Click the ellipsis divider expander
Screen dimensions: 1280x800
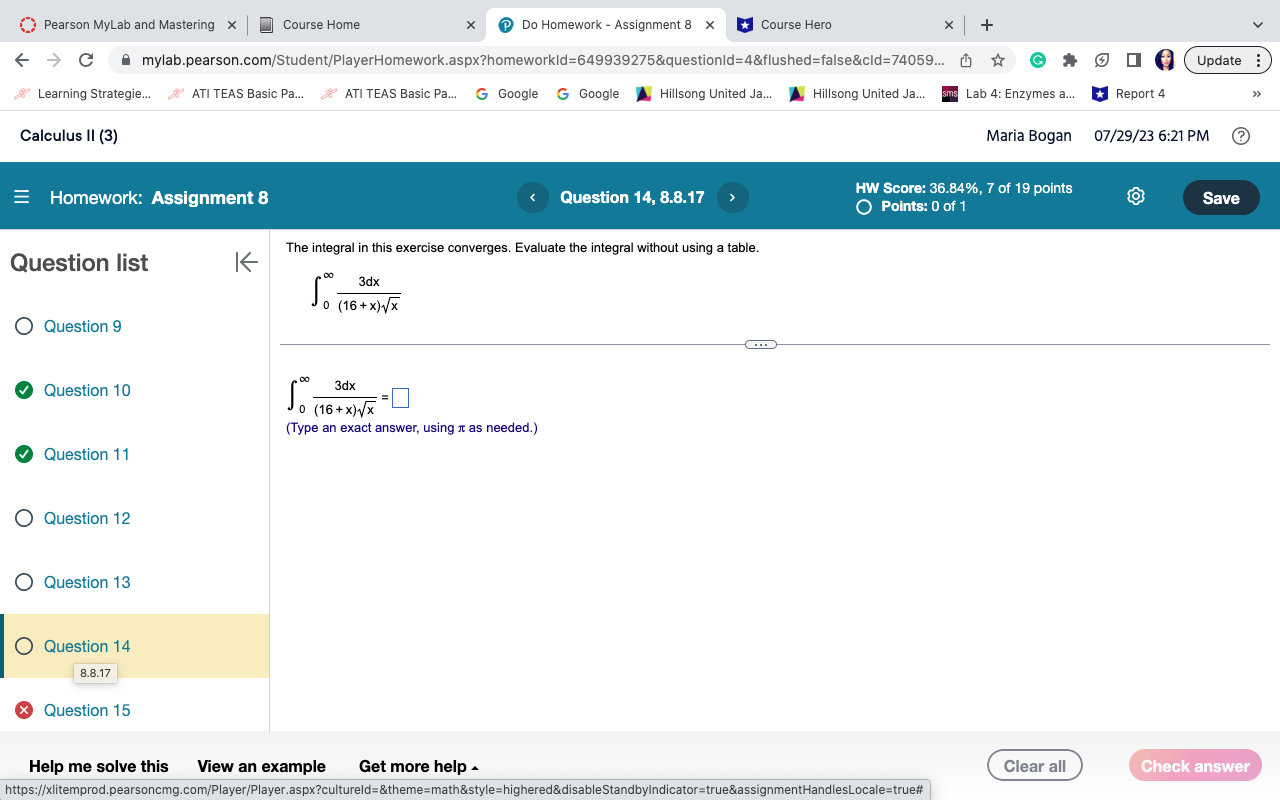pos(760,344)
